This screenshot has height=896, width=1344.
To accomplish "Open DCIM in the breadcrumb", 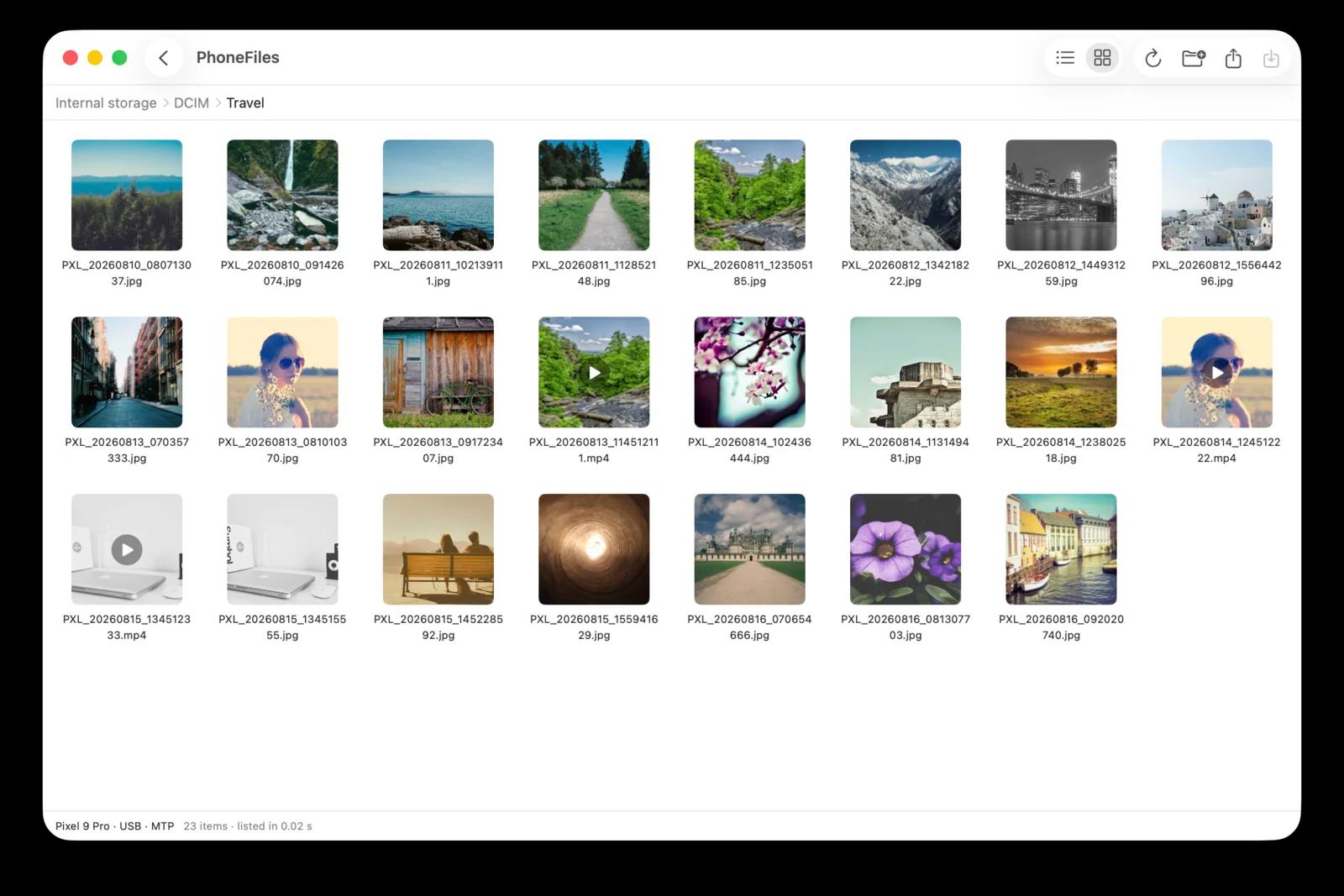I will (192, 102).
